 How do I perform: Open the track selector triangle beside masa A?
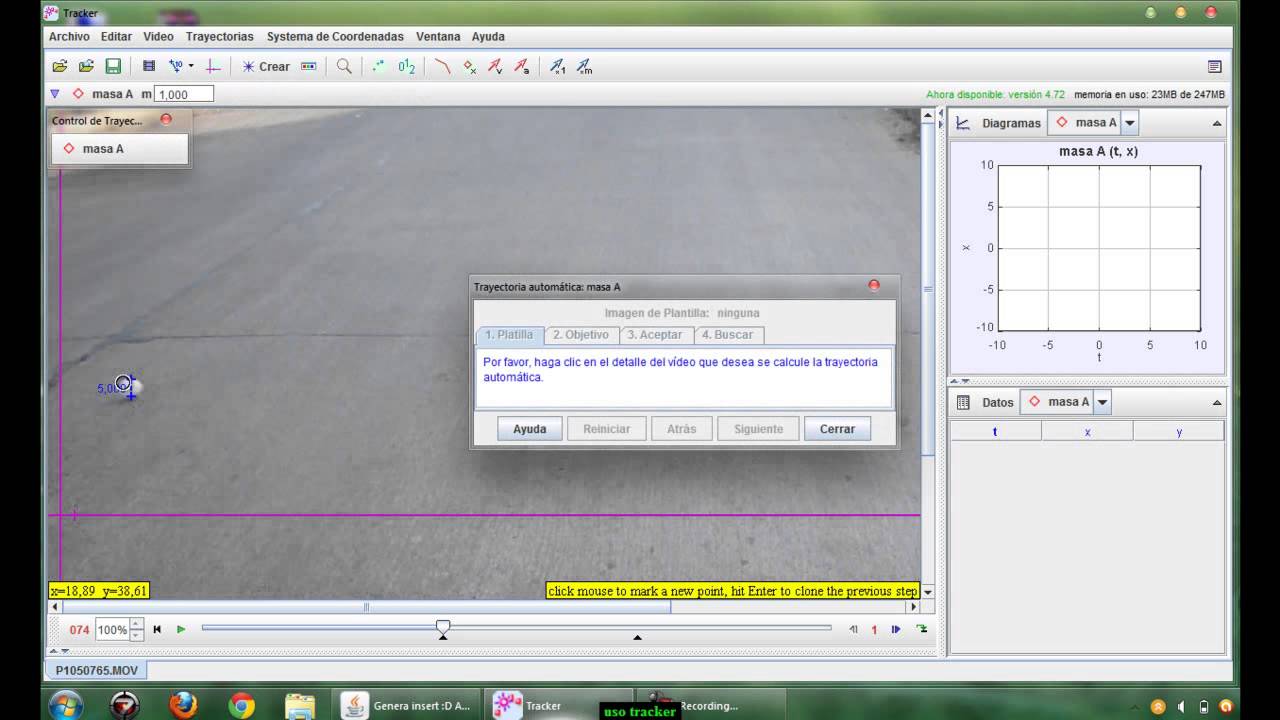tap(55, 94)
